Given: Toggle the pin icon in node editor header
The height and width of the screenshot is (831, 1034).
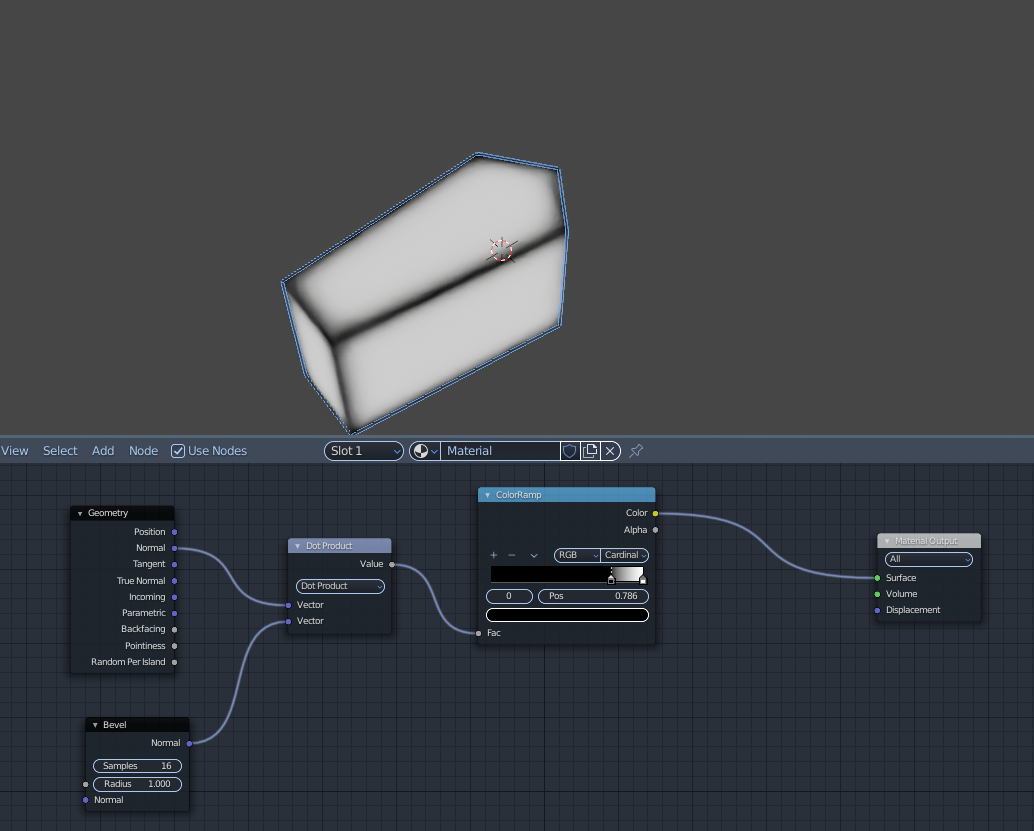Looking at the screenshot, I should pos(636,450).
